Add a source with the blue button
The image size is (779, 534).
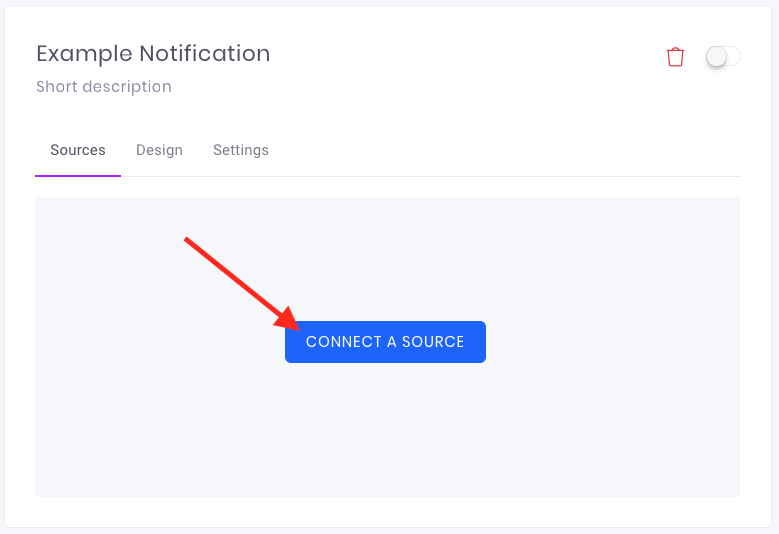click(386, 342)
